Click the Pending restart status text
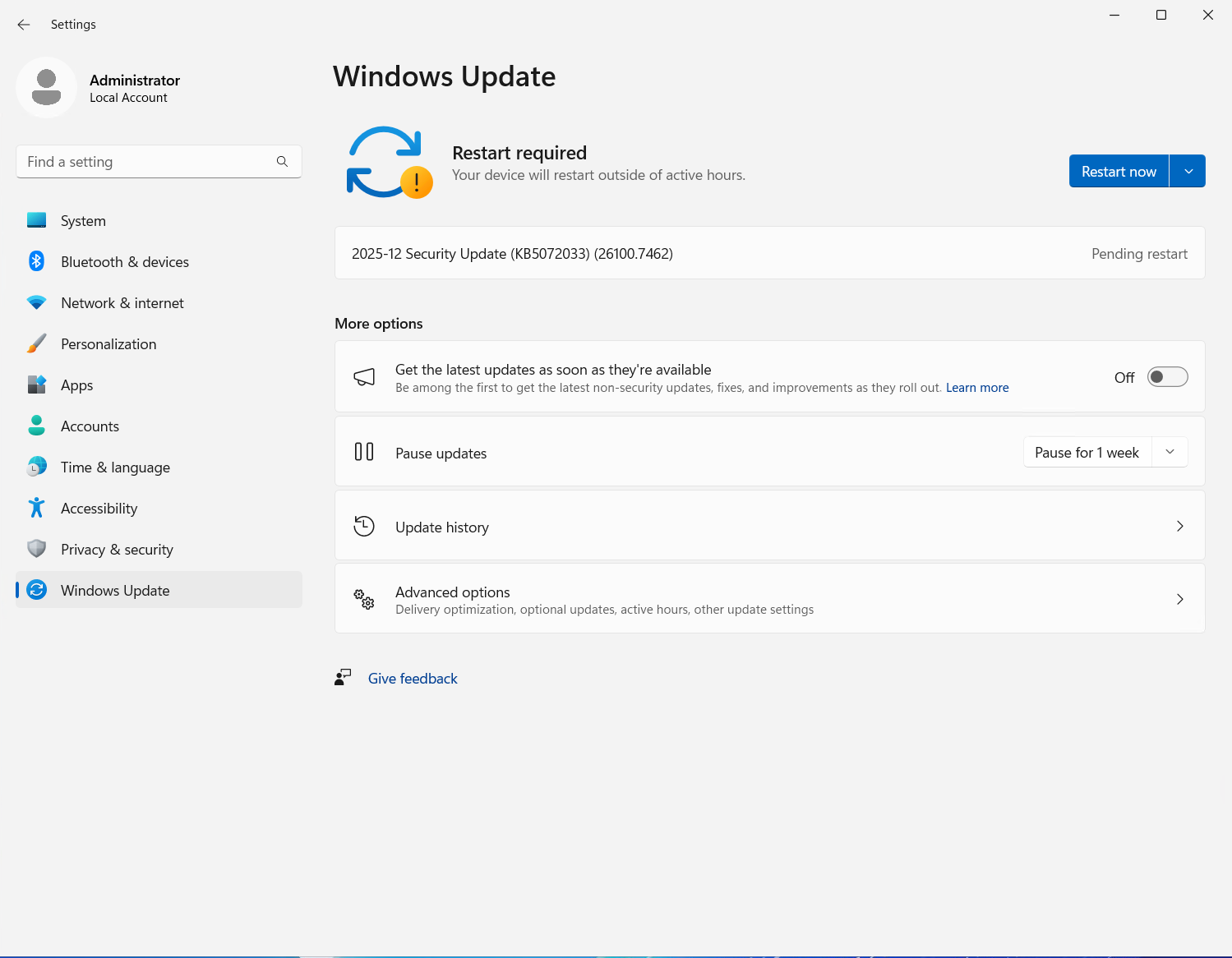The width and height of the screenshot is (1232, 958). [1139, 254]
